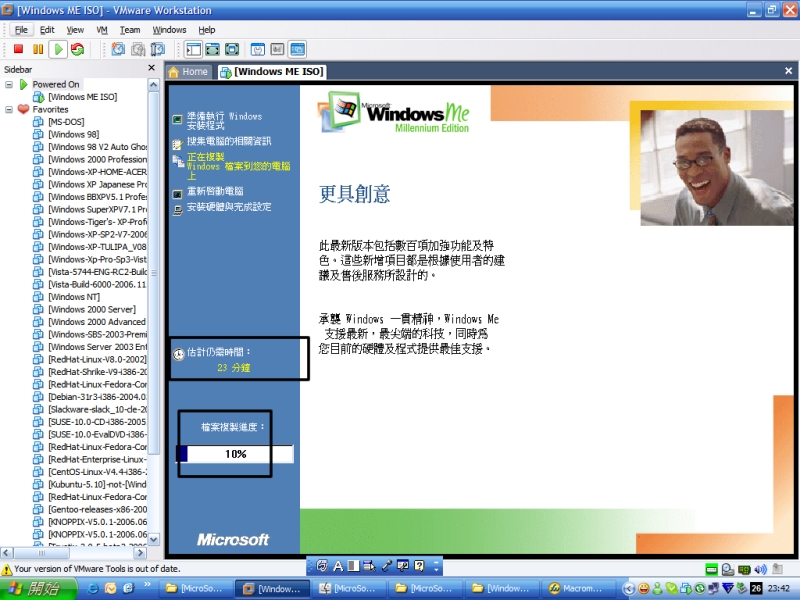Open the VM menu

[x=102, y=30]
